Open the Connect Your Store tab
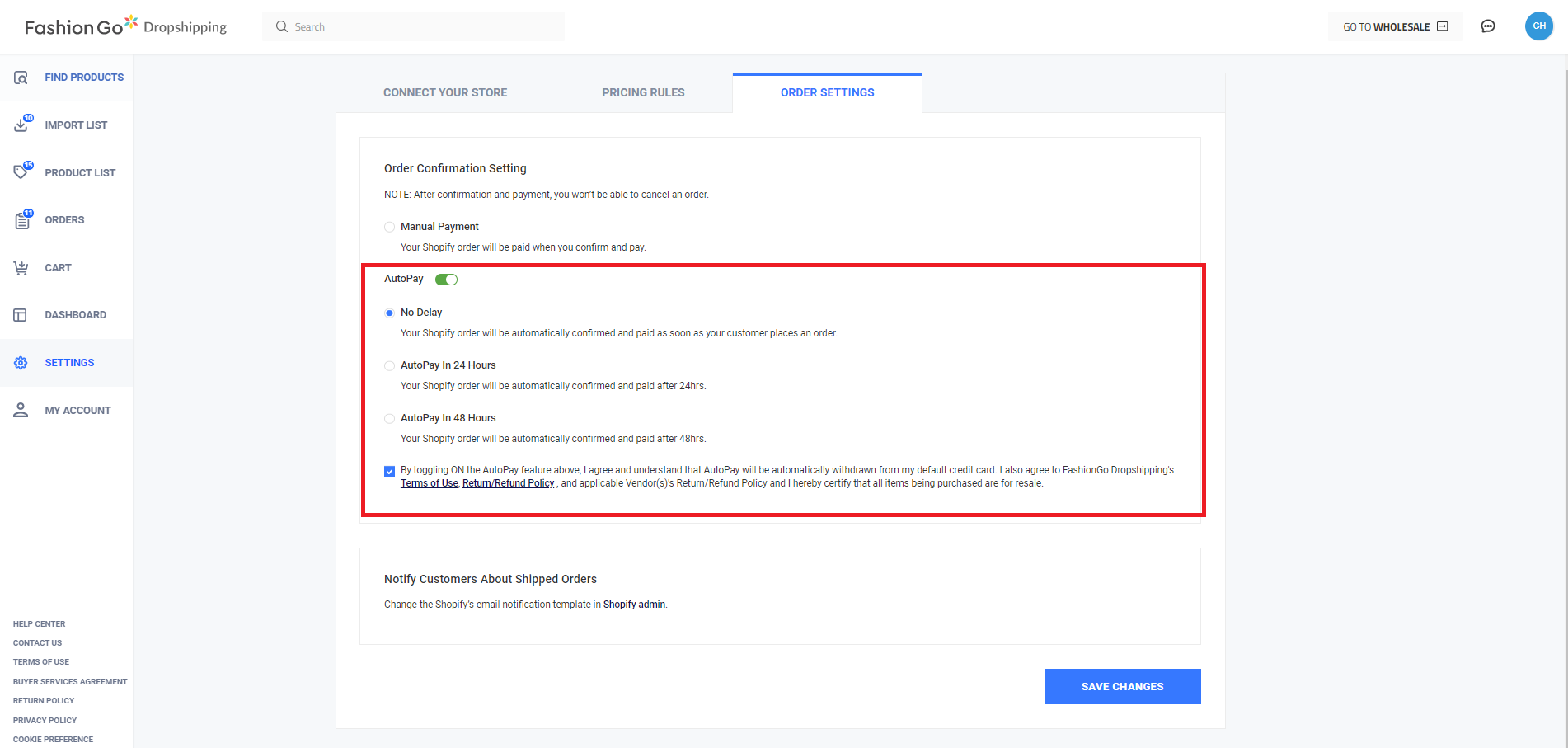1568x748 pixels. [445, 92]
